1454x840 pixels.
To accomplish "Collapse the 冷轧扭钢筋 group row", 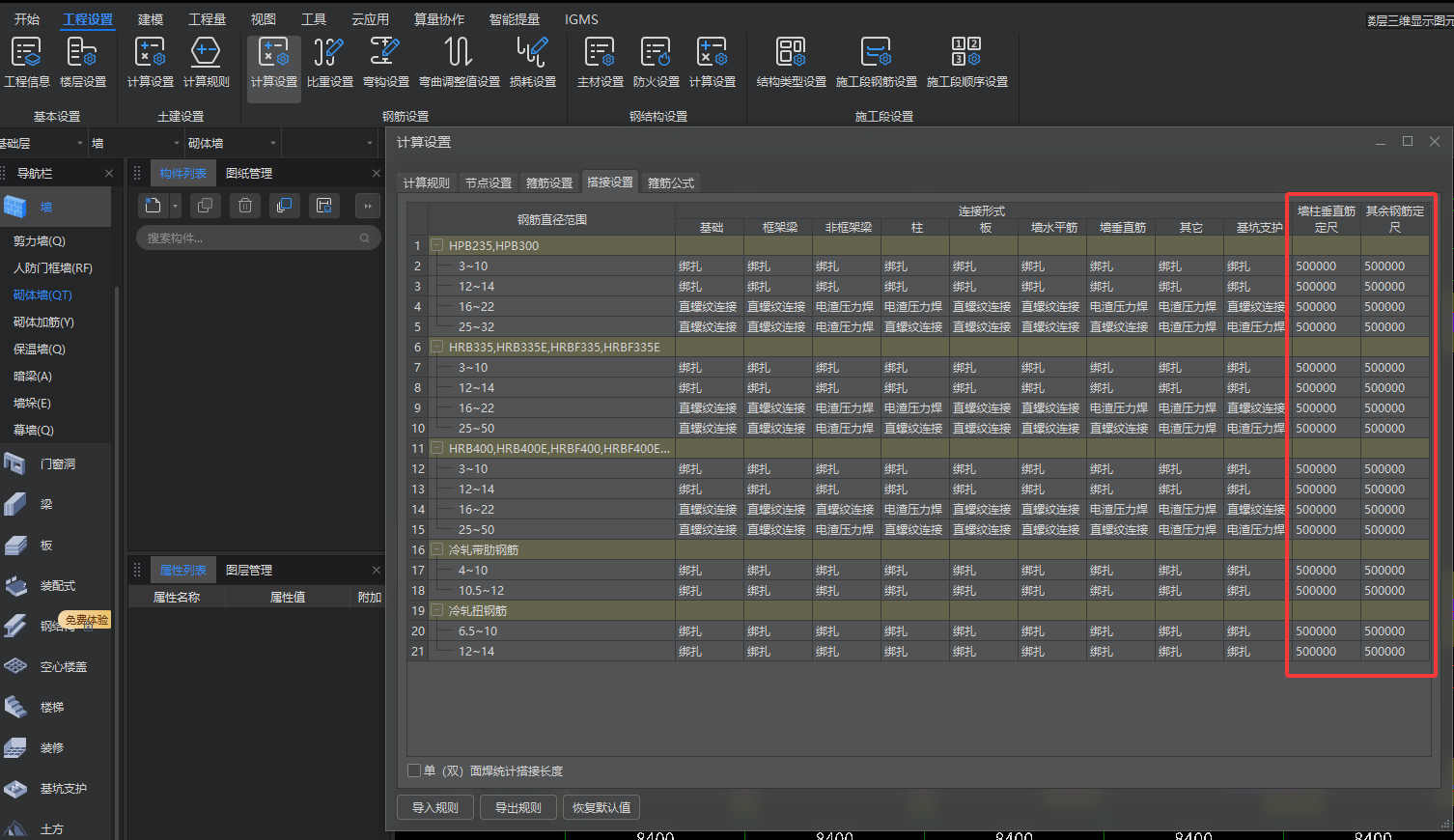I will [x=437, y=610].
